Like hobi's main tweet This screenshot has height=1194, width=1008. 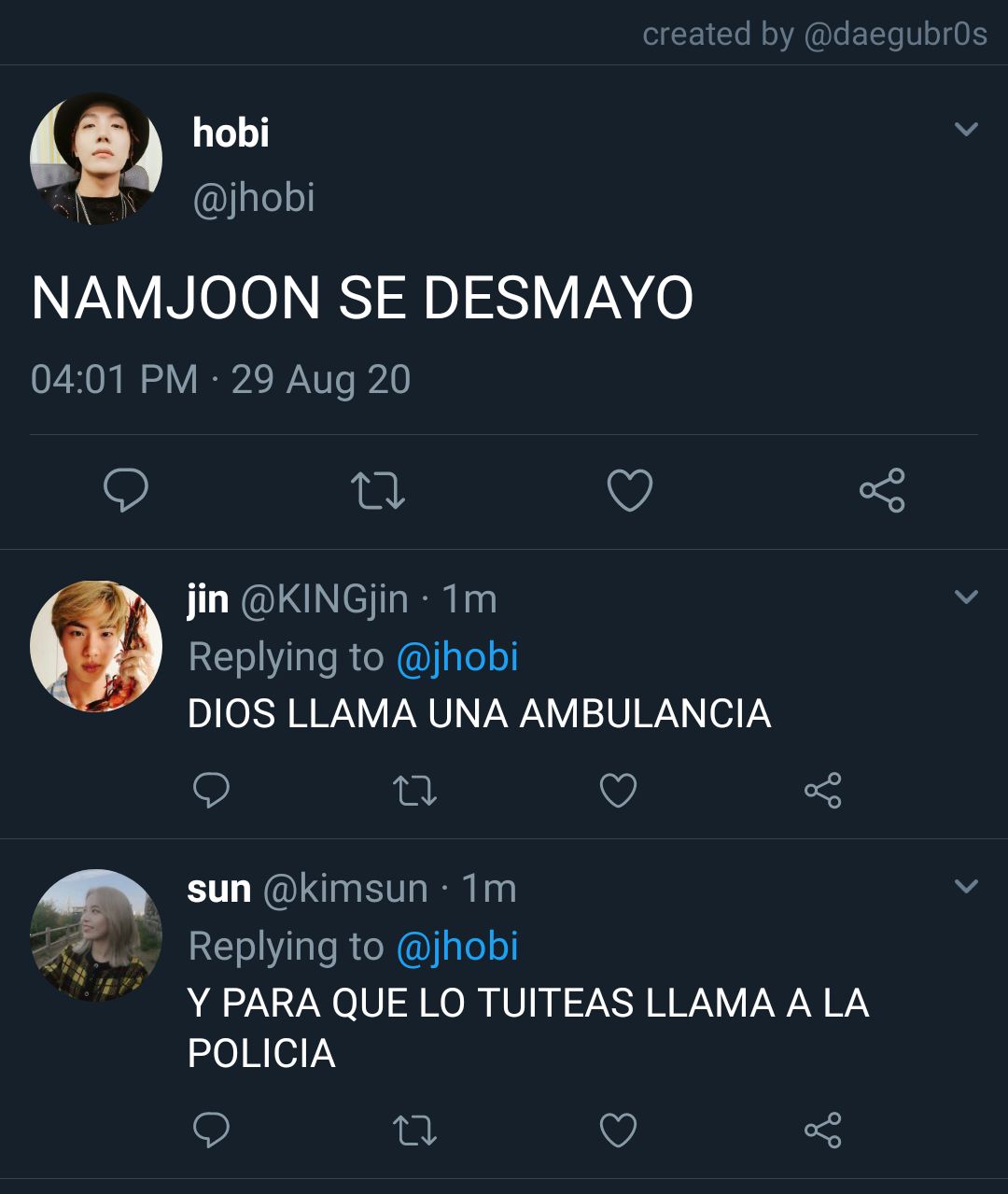point(630,490)
